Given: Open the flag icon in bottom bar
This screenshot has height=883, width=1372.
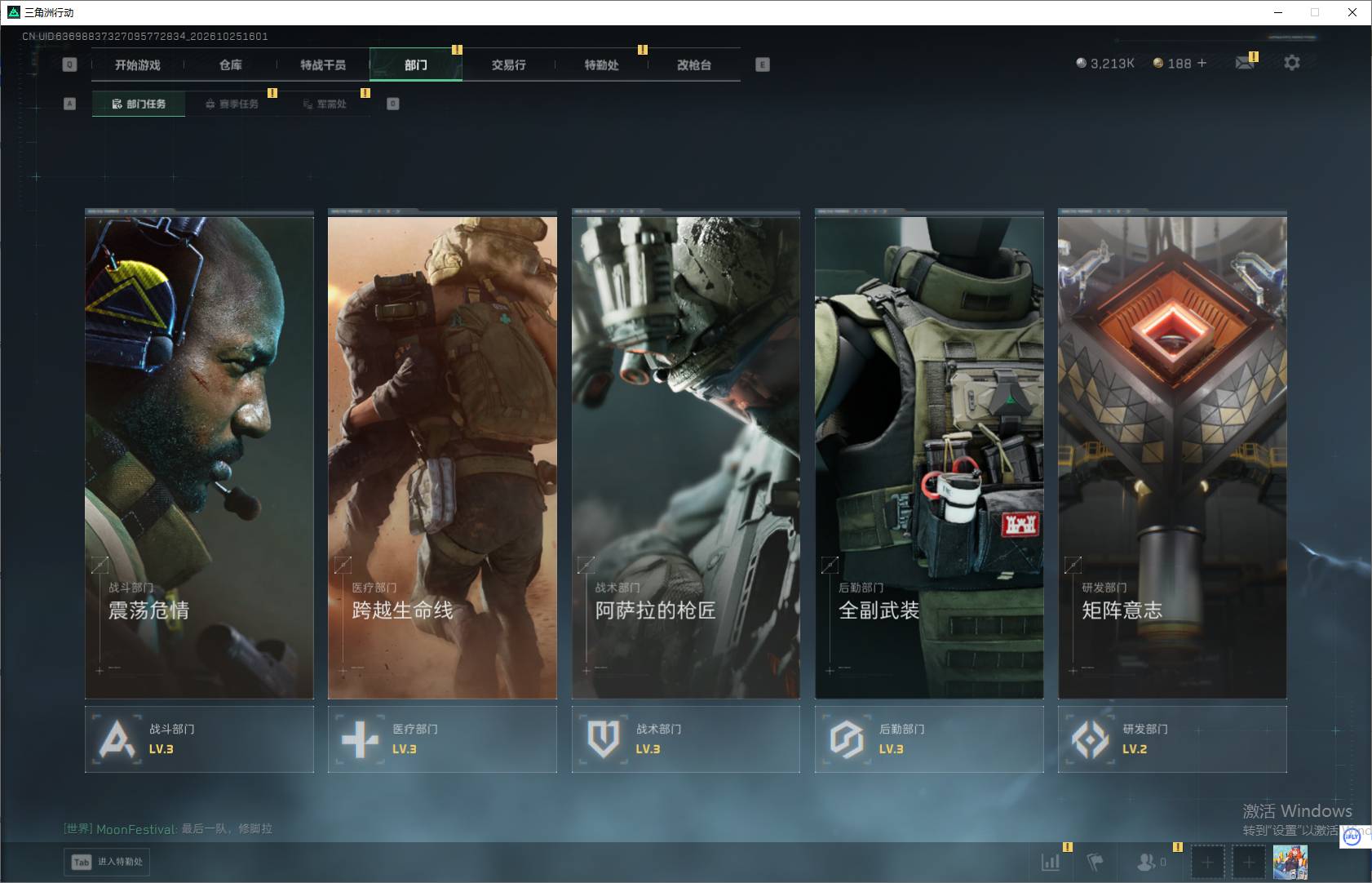Looking at the screenshot, I should click(x=1095, y=861).
